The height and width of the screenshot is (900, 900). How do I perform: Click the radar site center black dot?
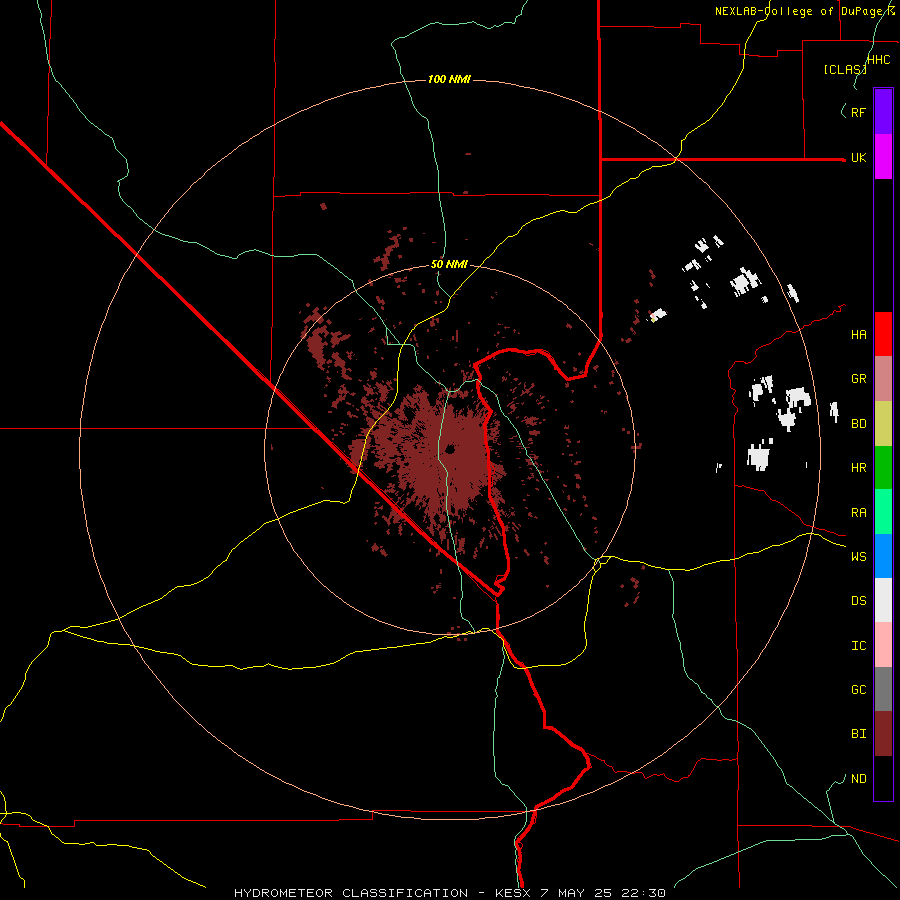pyautogui.click(x=450, y=449)
